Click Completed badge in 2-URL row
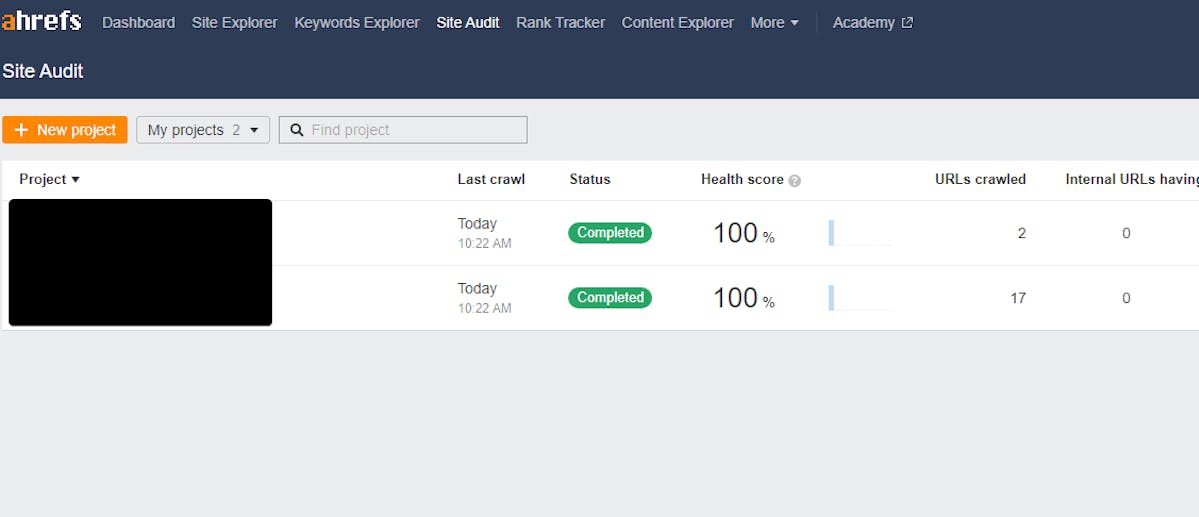 (x=610, y=232)
